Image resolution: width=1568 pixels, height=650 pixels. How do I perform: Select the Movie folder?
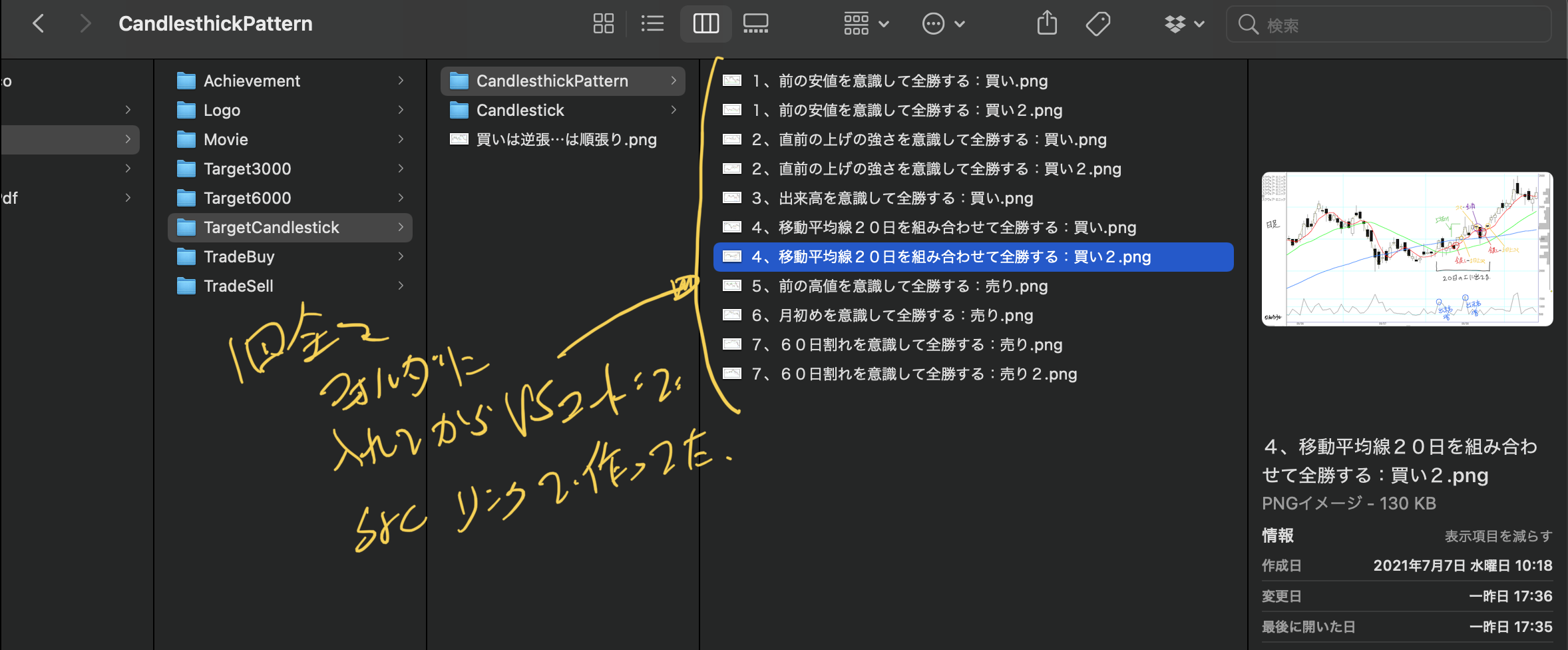290,139
